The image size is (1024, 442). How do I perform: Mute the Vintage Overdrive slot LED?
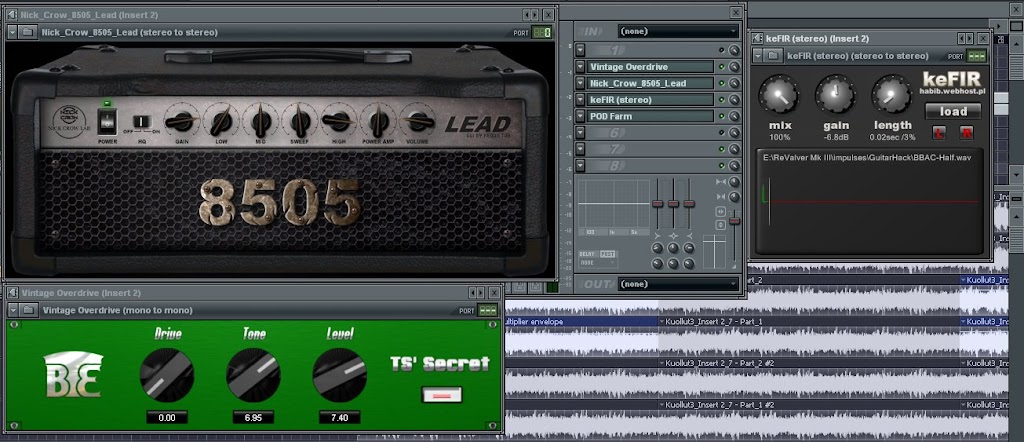tap(722, 67)
